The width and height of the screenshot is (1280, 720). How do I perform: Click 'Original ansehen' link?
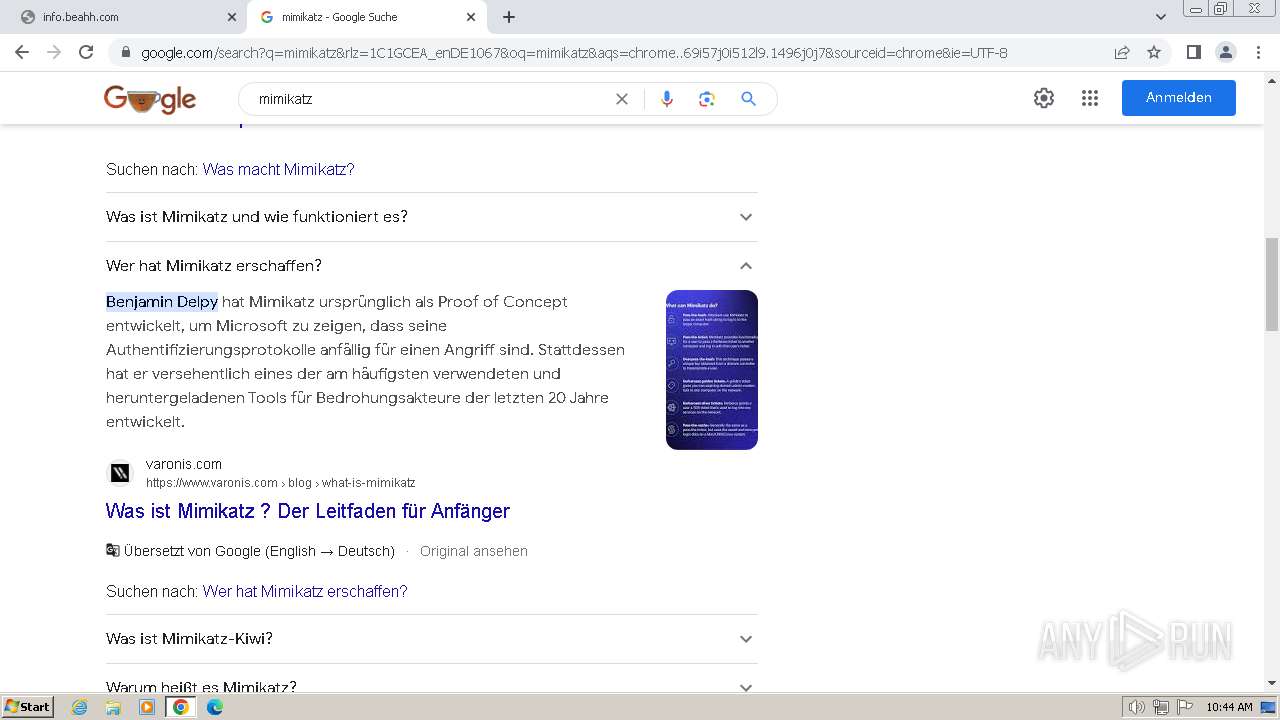(x=474, y=551)
